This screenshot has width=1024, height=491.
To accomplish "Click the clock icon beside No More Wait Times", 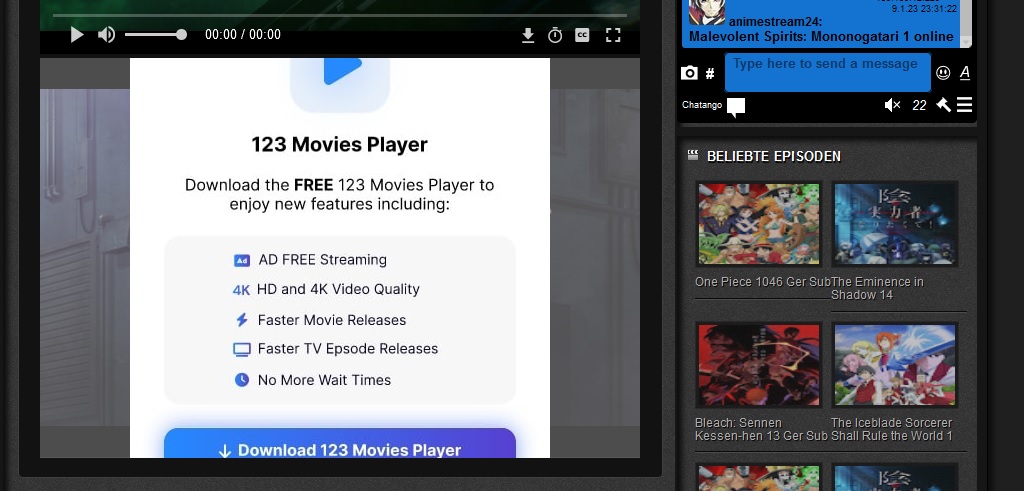I will coord(242,379).
